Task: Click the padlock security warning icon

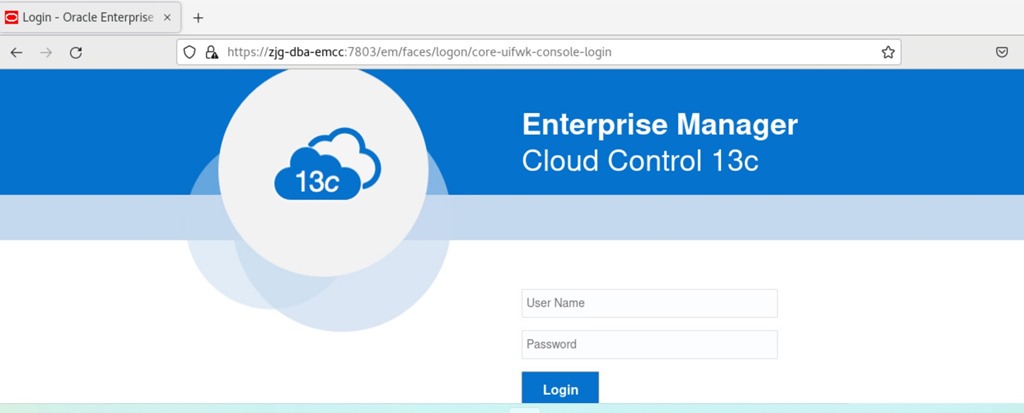Action: point(212,52)
